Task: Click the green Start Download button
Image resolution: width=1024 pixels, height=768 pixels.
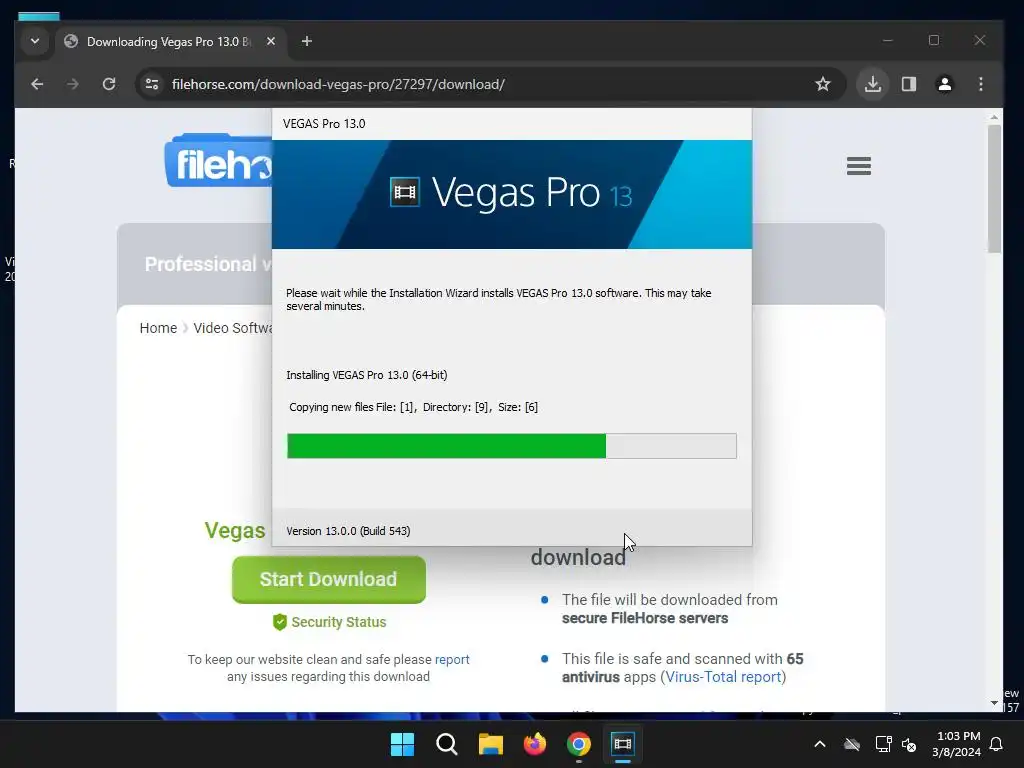Action: (328, 579)
